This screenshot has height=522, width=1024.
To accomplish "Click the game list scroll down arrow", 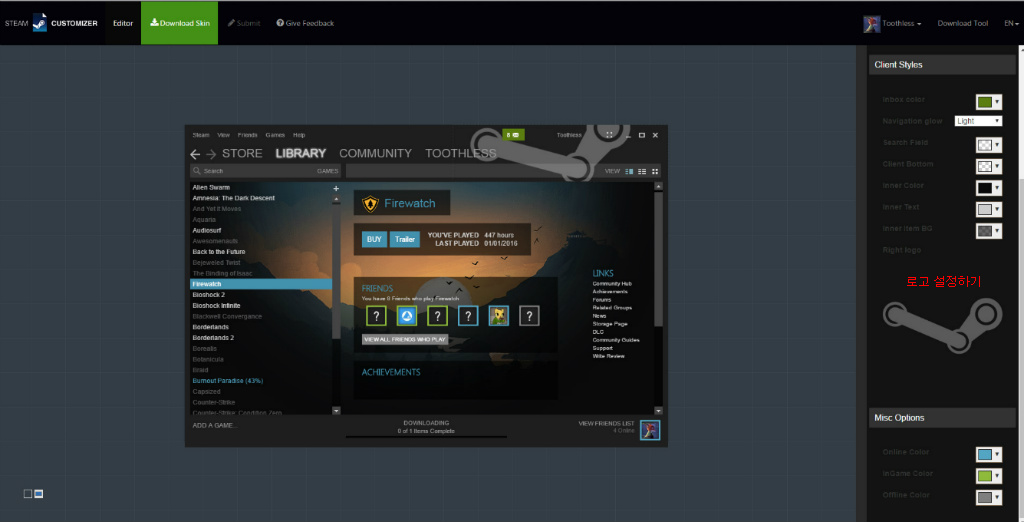I will click(336, 411).
